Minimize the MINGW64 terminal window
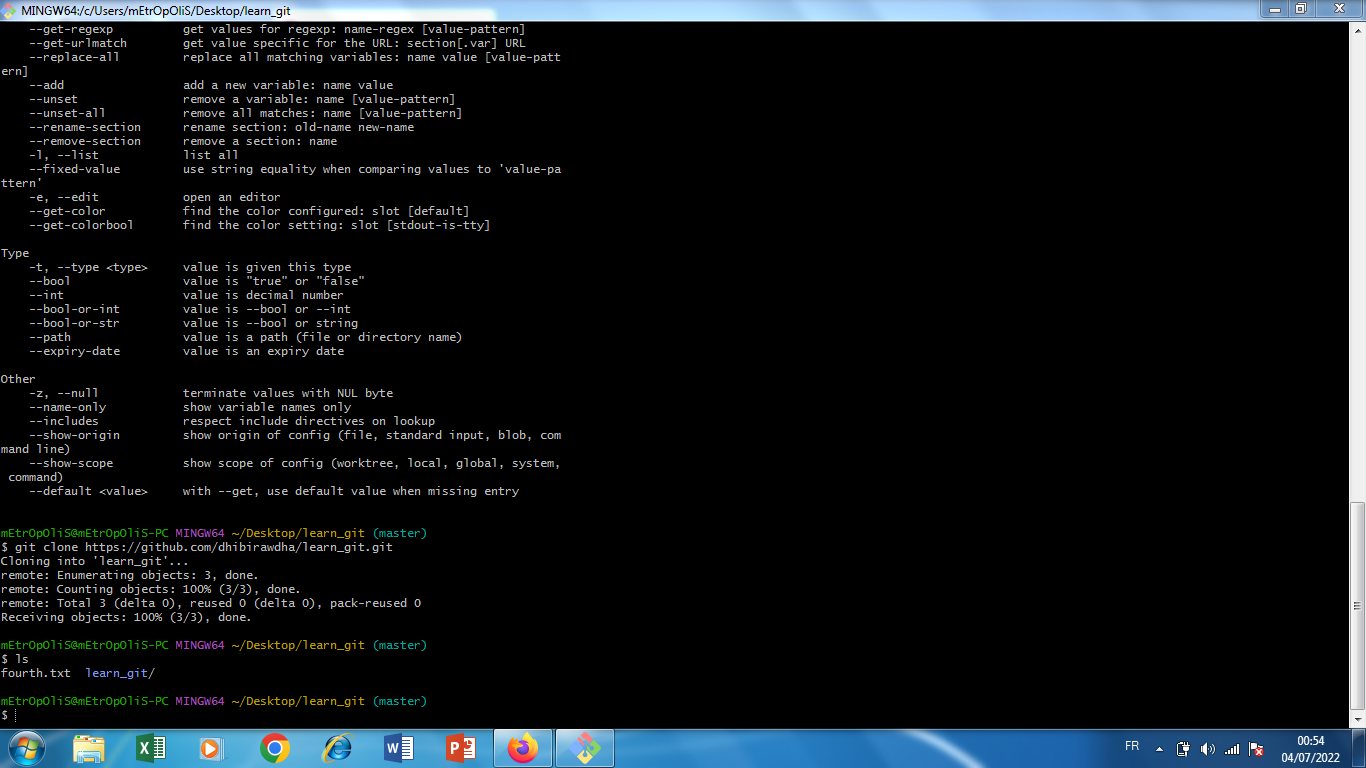Viewport: 1366px width, 768px height. click(x=1274, y=9)
